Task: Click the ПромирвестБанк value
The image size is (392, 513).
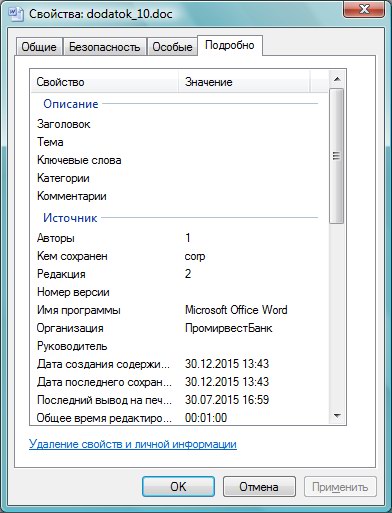Action: (x=229, y=328)
